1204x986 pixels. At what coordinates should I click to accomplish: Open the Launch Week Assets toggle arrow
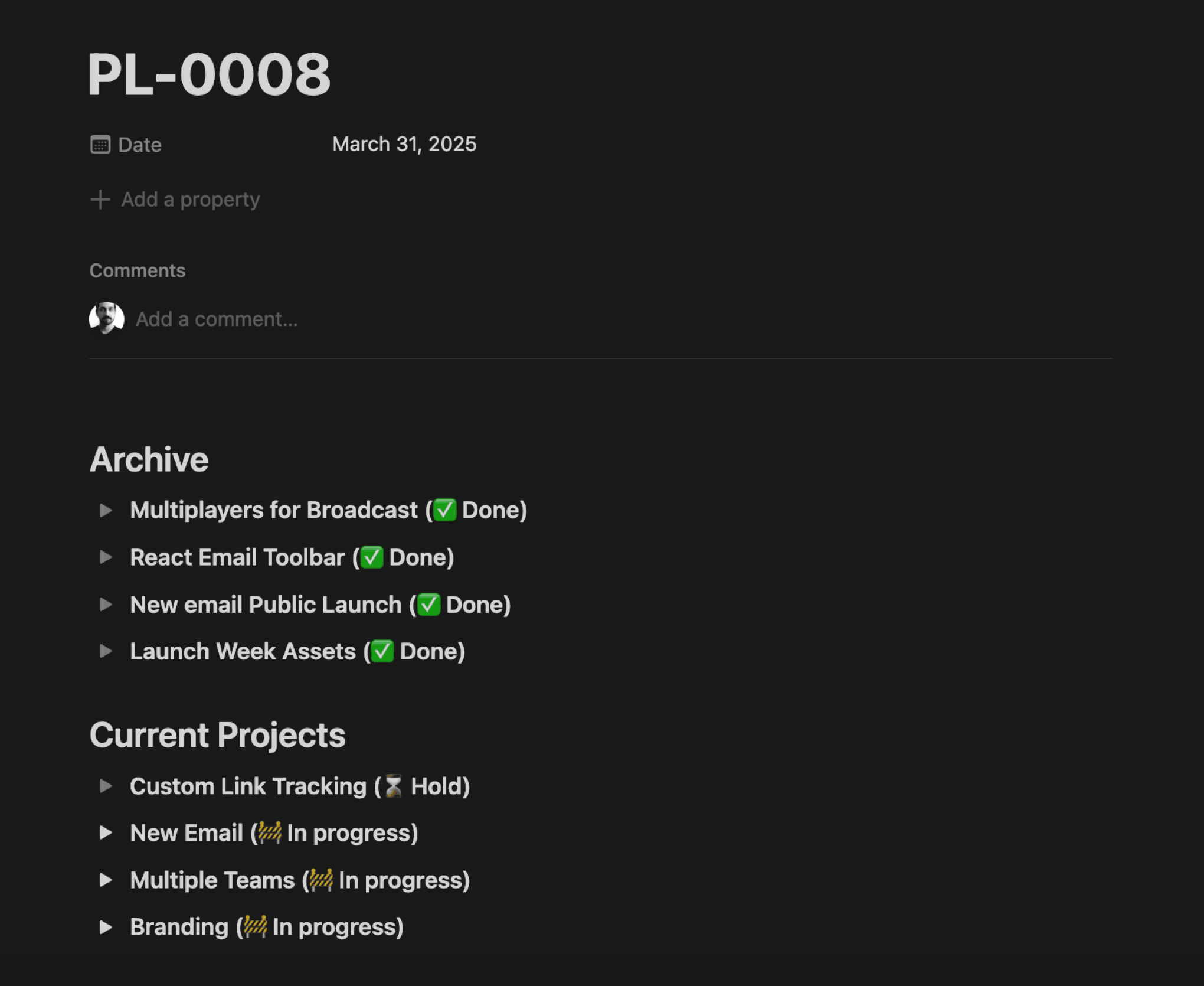point(106,651)
